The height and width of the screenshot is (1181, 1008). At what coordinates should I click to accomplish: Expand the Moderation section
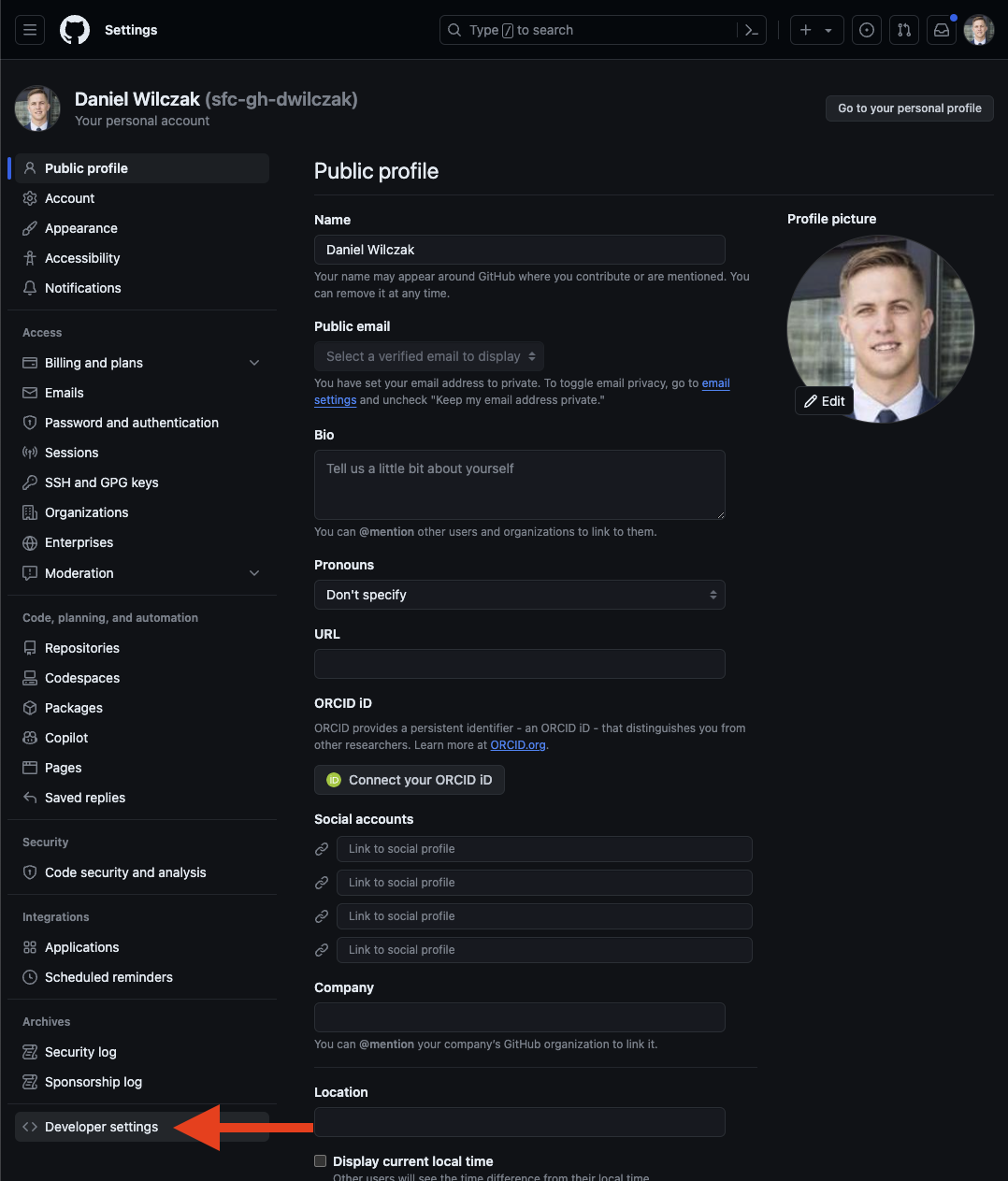coord(254,573)
